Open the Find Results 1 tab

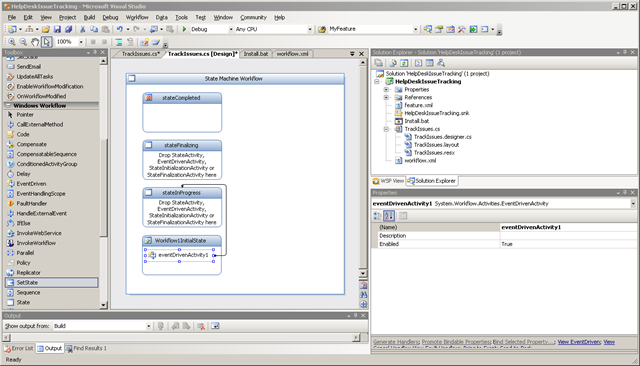pyautogui.click(x=86, y=348)
